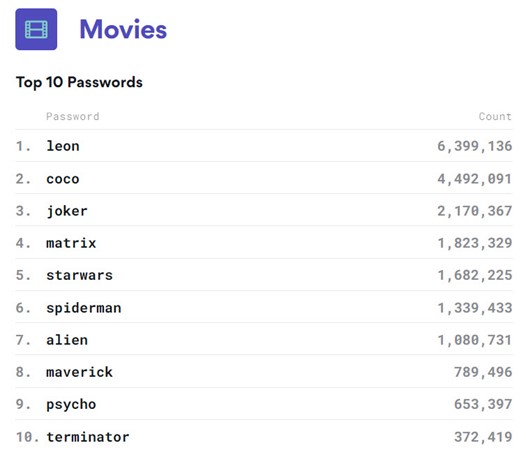Select the spiderman password text
This screenshot has width=526, height=457.
pos(84,308)
